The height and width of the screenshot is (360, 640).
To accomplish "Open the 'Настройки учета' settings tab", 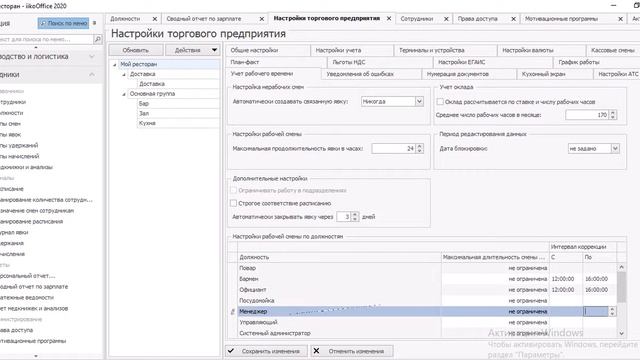I will [351, 50].
